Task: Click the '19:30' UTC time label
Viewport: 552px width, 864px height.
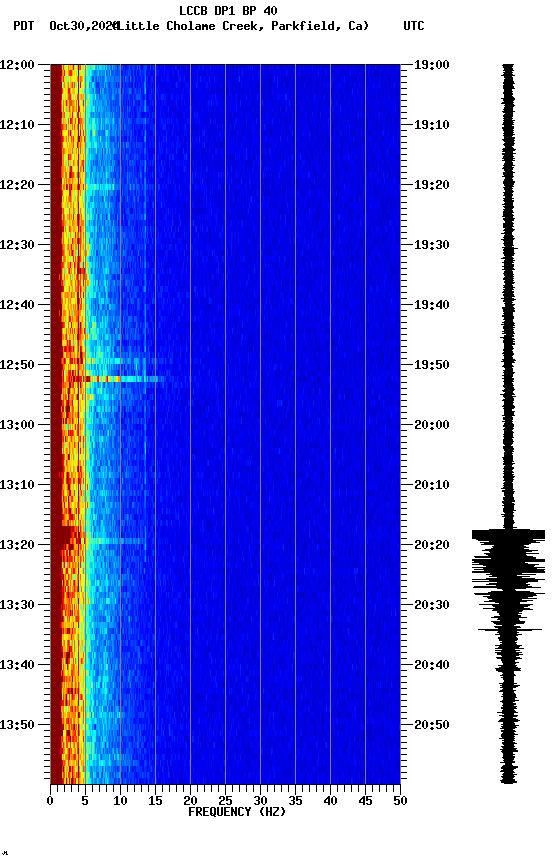Action: [432, 245]
